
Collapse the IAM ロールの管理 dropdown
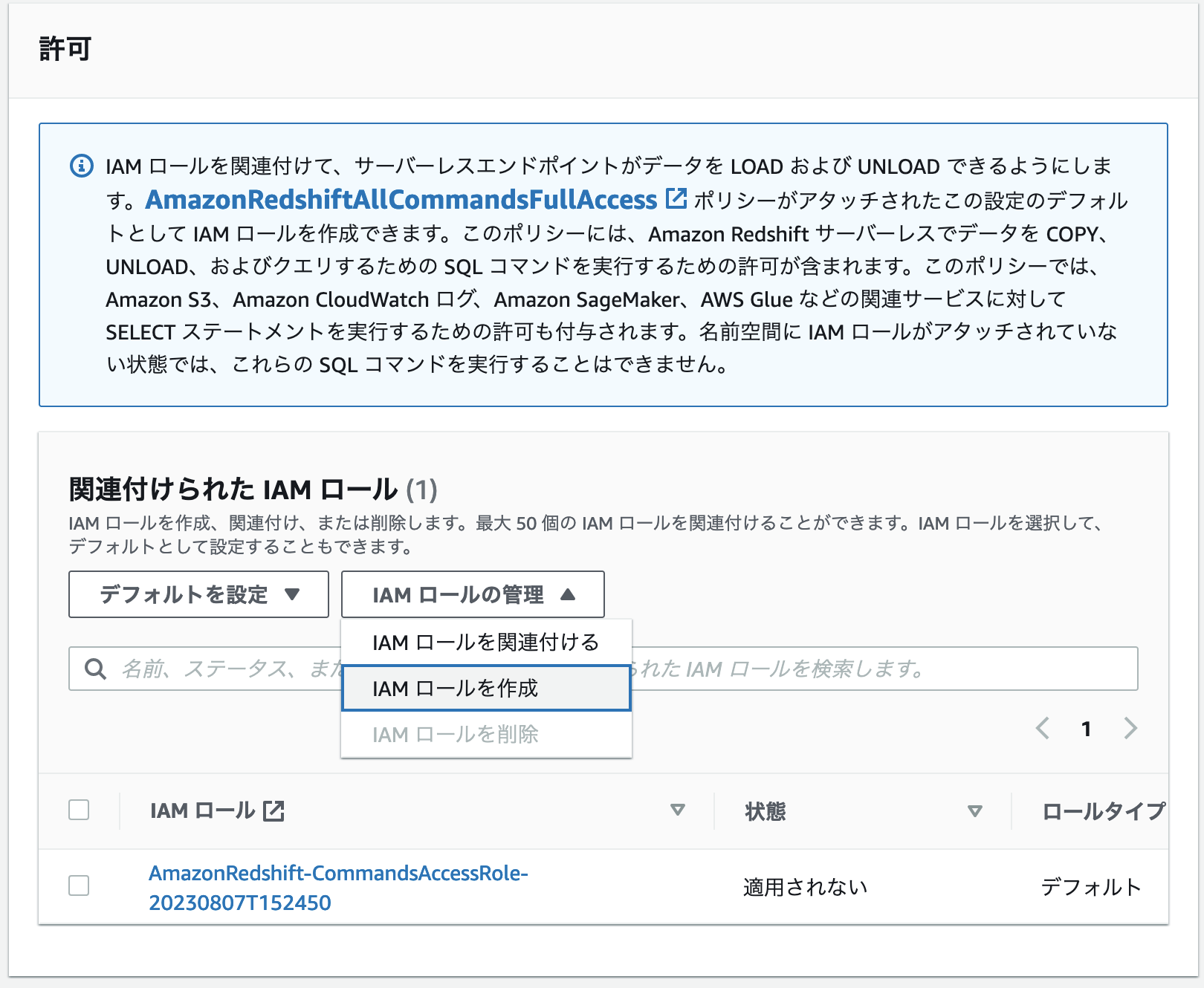473,594
